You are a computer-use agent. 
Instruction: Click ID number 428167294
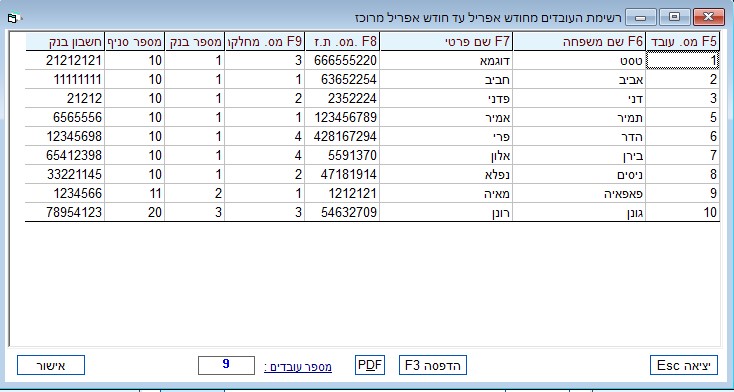[x=342, y=136]
